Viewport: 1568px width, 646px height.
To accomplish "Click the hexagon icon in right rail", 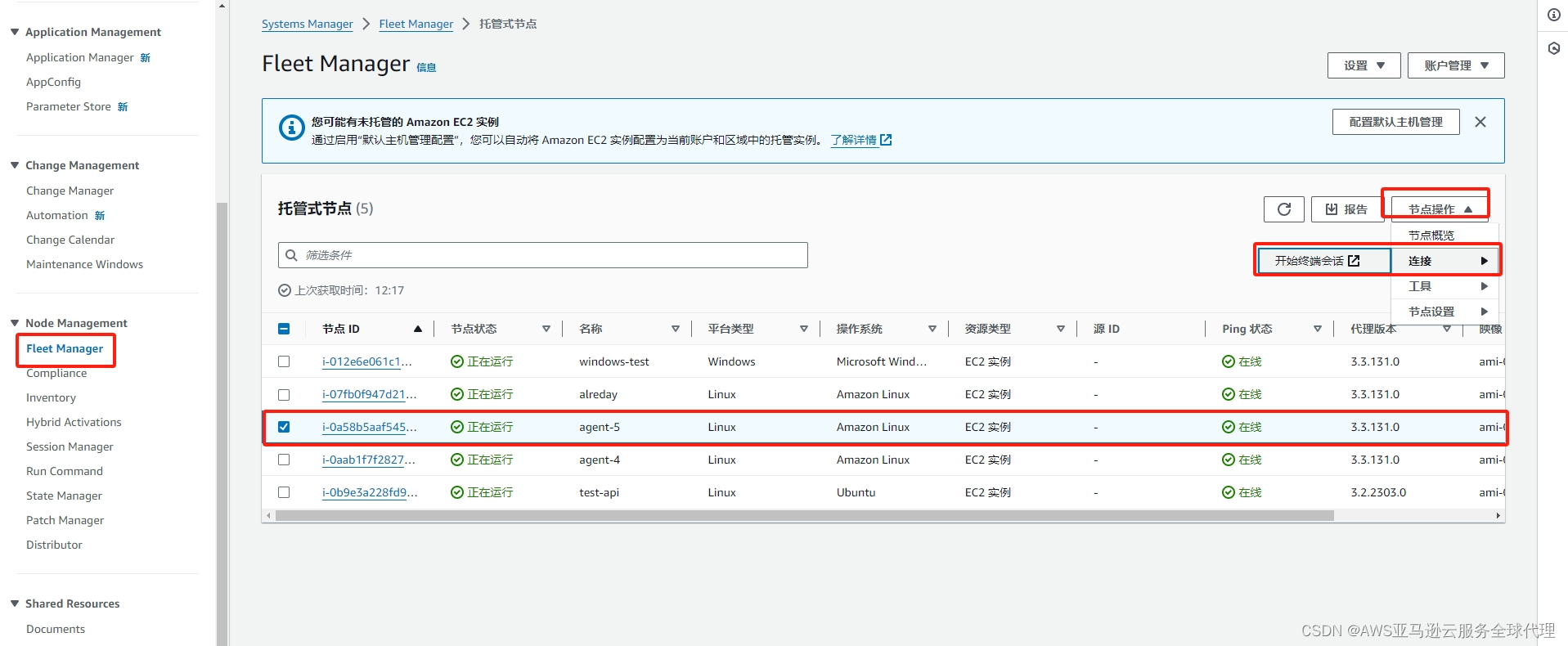I will click(x=1553, y=48).
